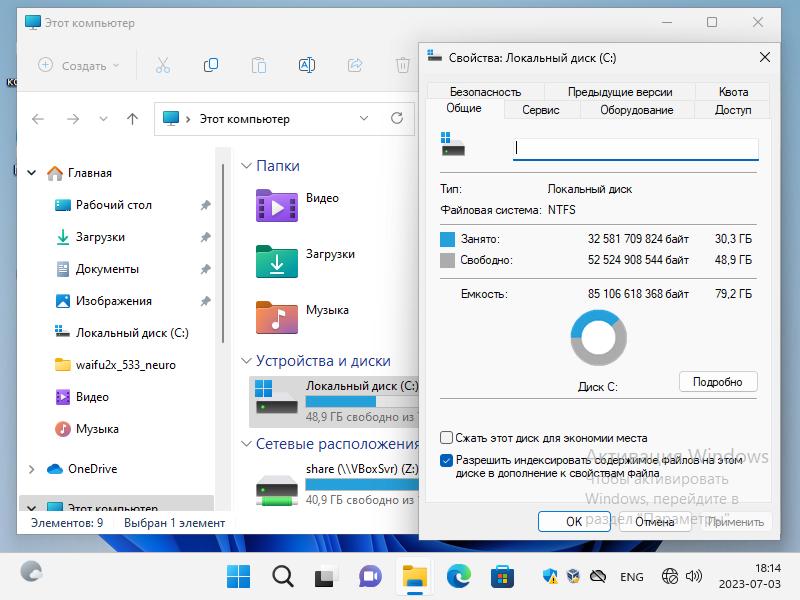Image resolution: width=800 pixels, height=600 pixels.
Task: Switch to the Безопасность tab
Action: coord(485,92)
